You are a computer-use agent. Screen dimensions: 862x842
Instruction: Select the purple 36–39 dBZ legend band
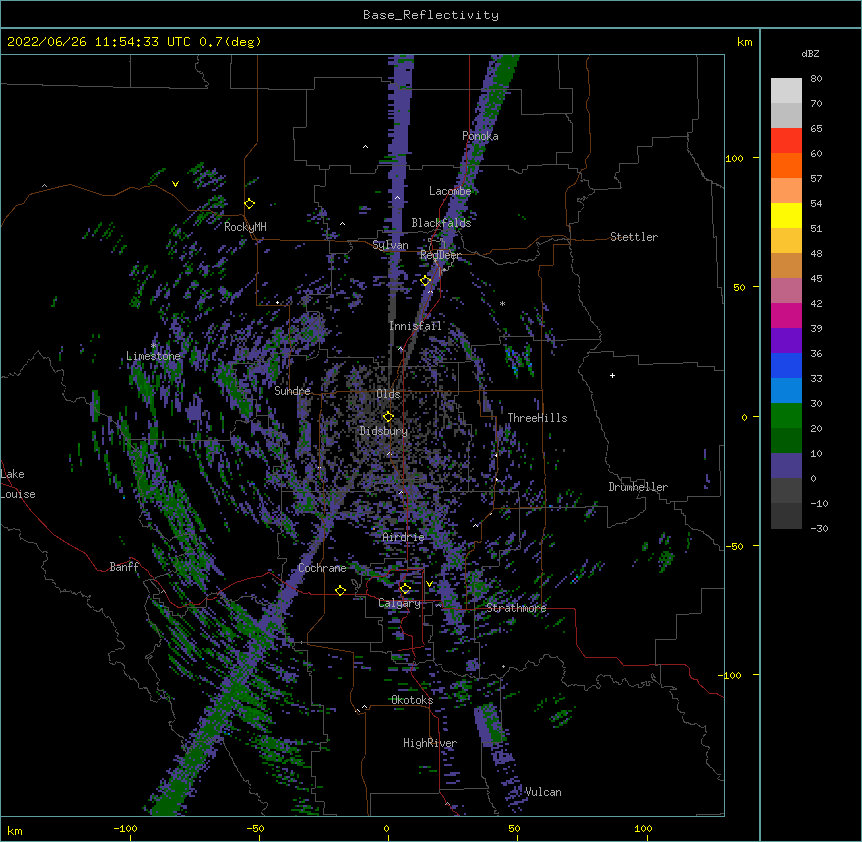point(786,341)
